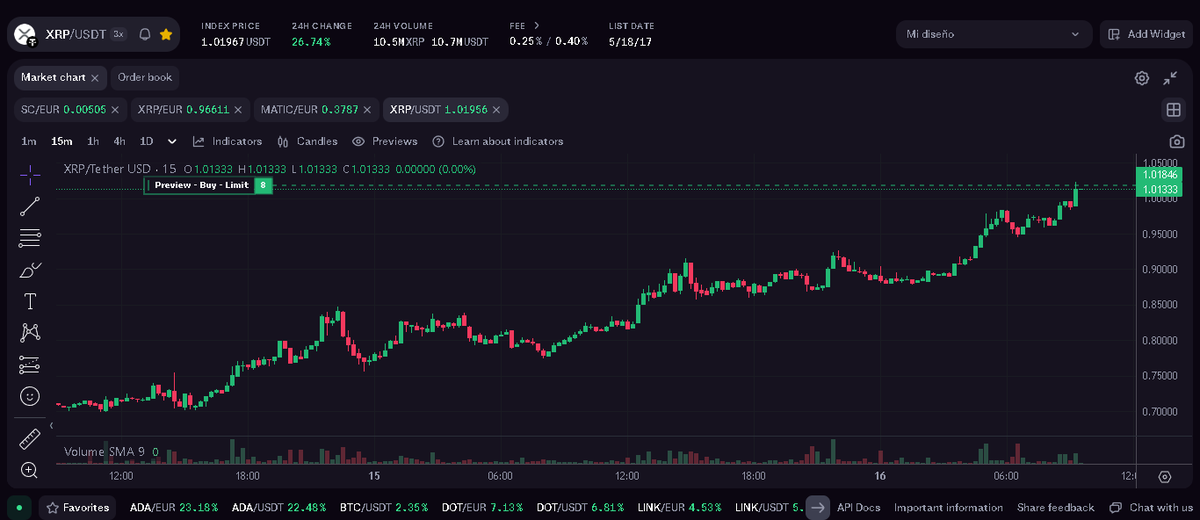Open the Favorites list button

click(78, 507)
